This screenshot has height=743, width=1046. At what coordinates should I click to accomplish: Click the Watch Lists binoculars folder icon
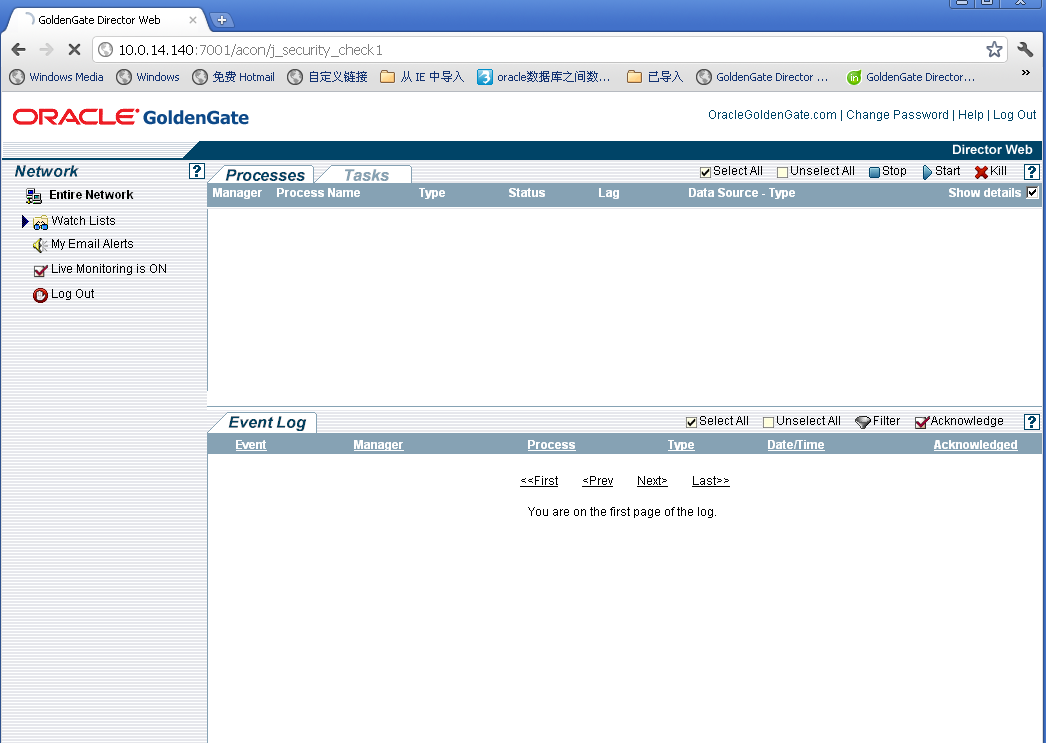point(40,222)
